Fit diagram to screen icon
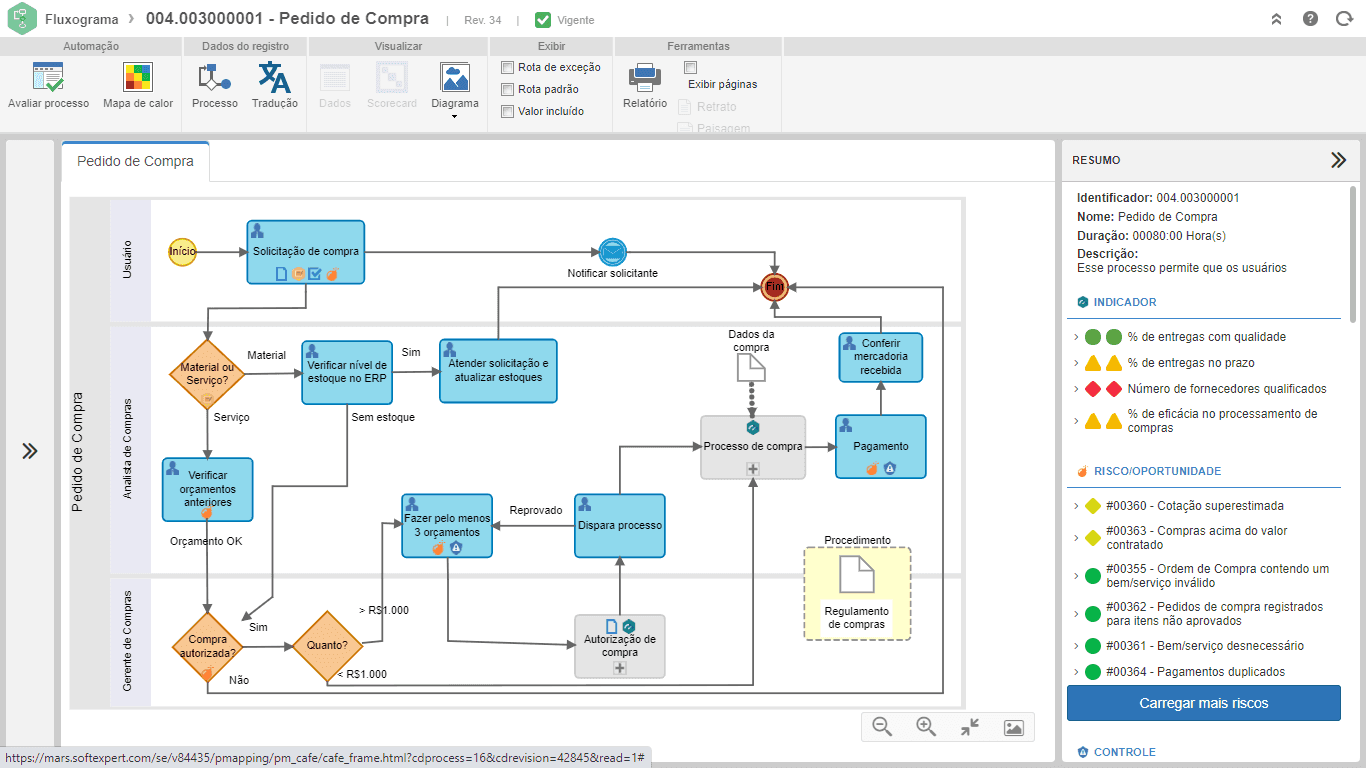This screenshot has width=1366, height=768. (970, 727)
